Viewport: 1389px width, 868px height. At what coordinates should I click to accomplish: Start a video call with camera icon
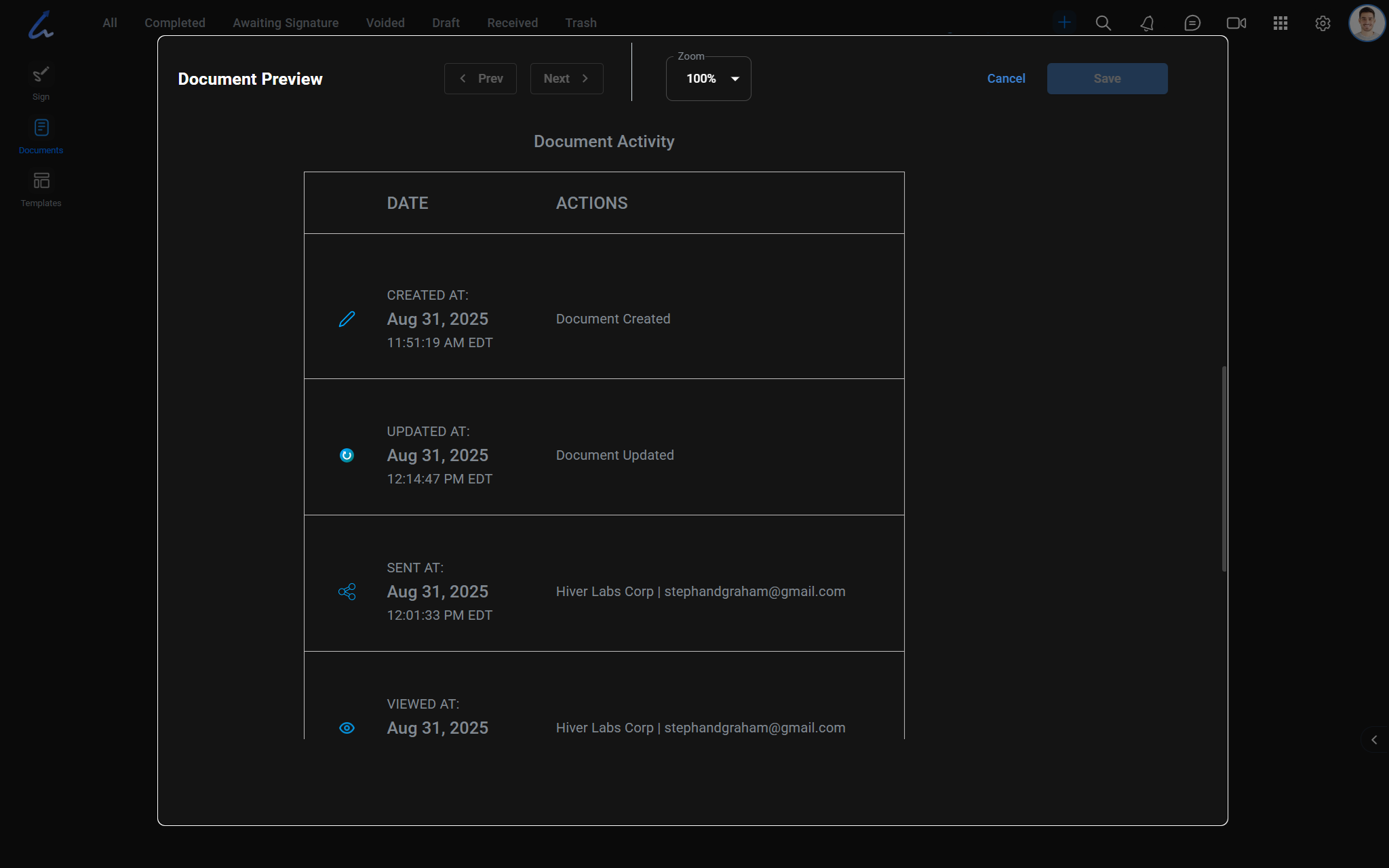[x=1236, y=23]
